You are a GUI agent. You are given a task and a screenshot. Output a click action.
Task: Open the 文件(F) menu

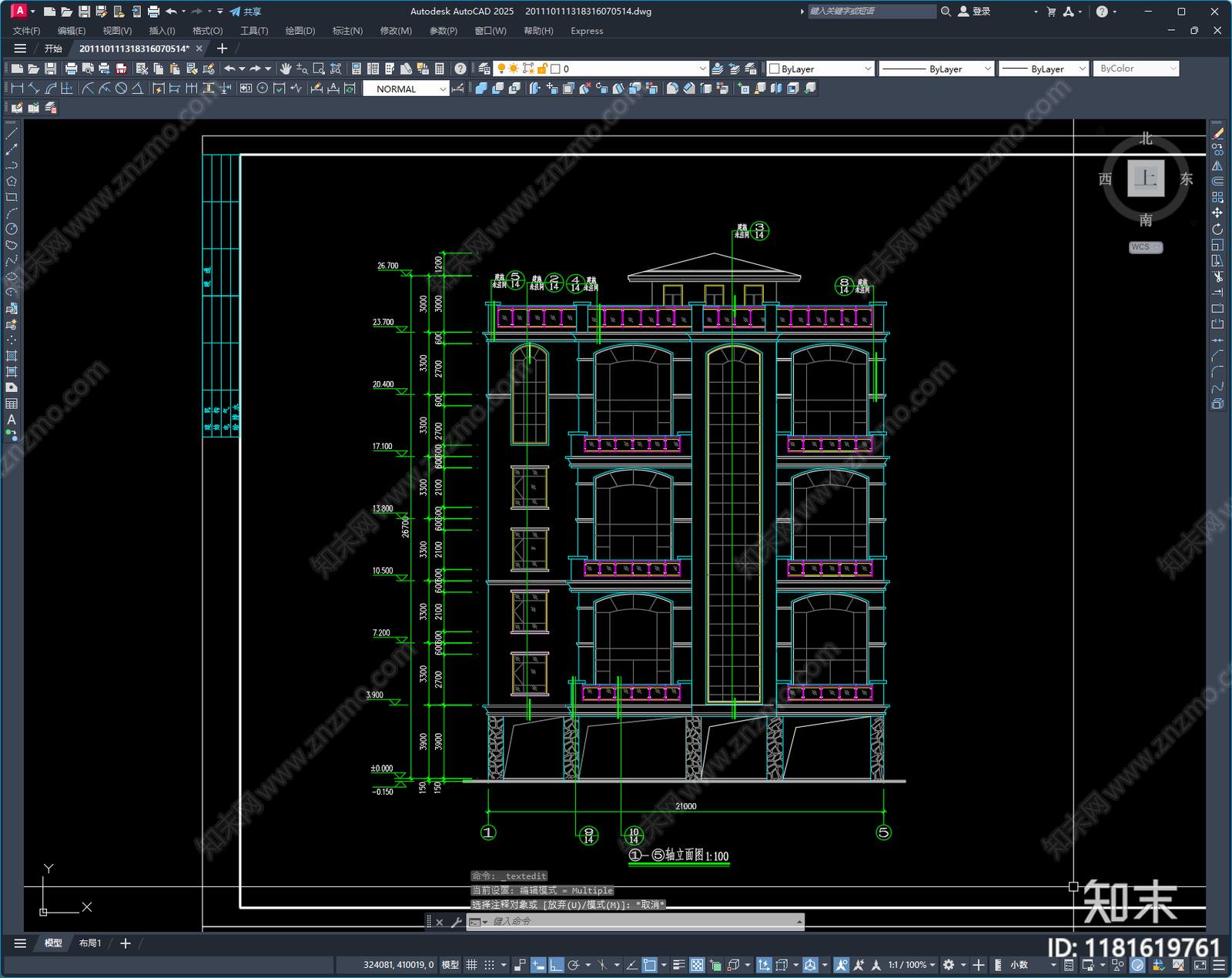click(x=27, y=31)
